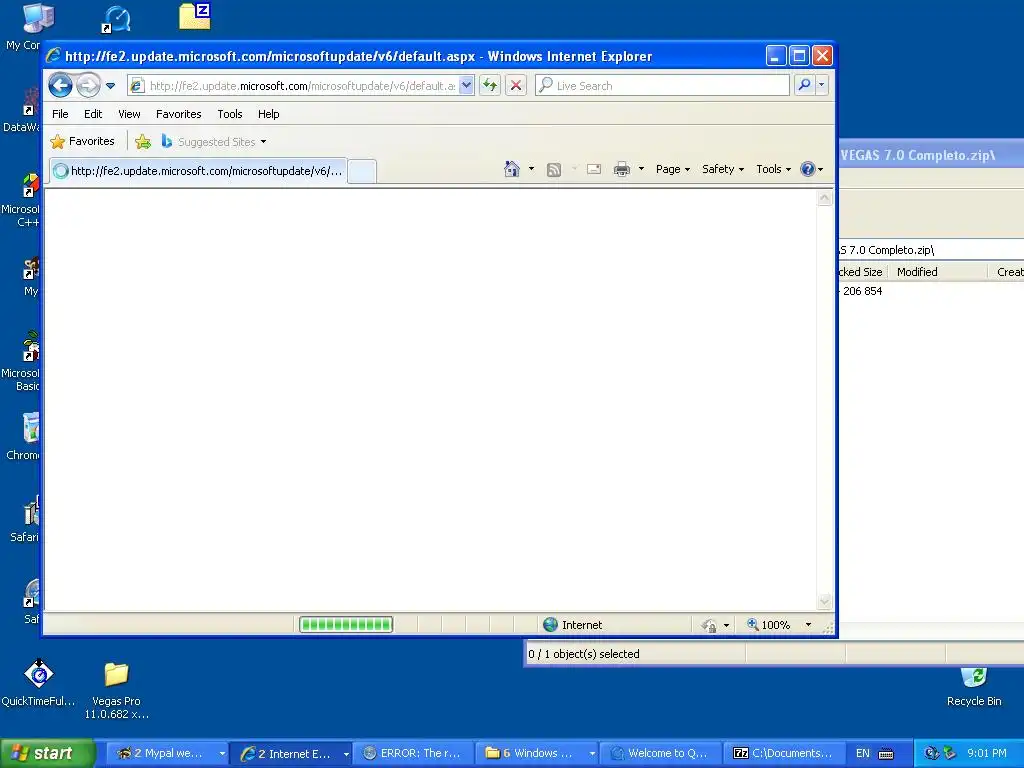
Task: Select the QuickTime shortcut desktop icon
Action: (116, 20)
